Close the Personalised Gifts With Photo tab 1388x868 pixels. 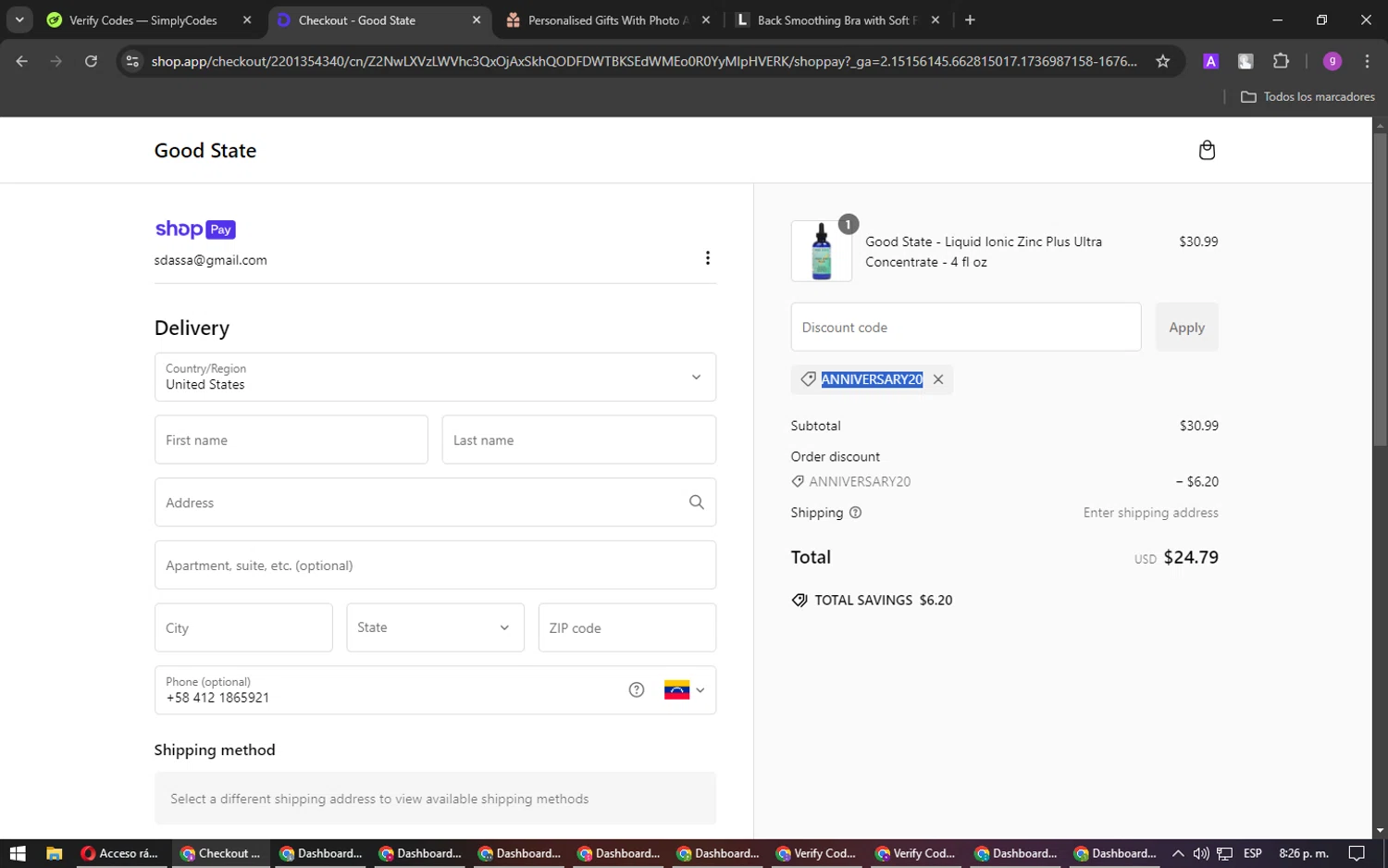(x=706, y=19)
